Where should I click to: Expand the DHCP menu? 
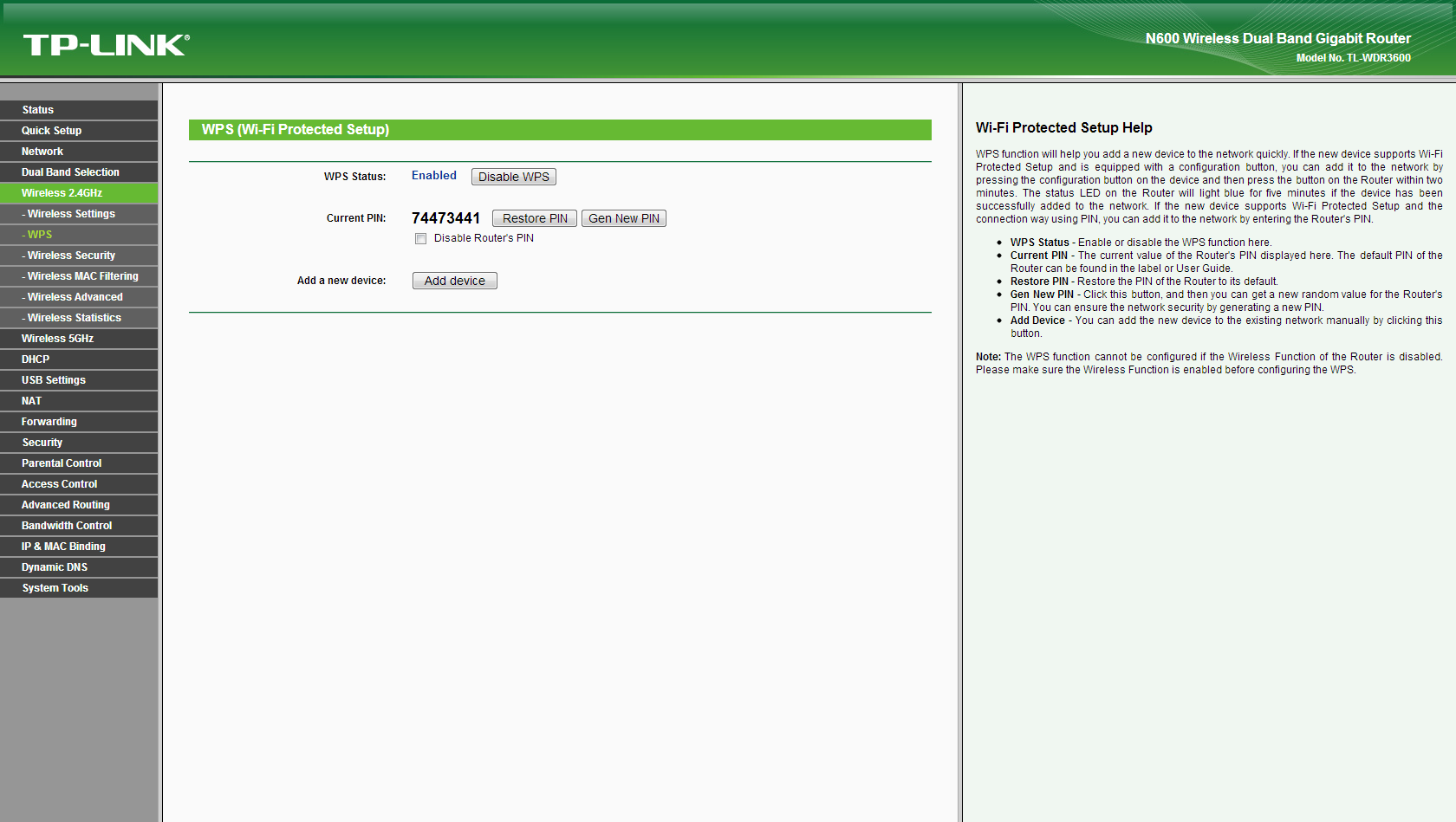79,359
